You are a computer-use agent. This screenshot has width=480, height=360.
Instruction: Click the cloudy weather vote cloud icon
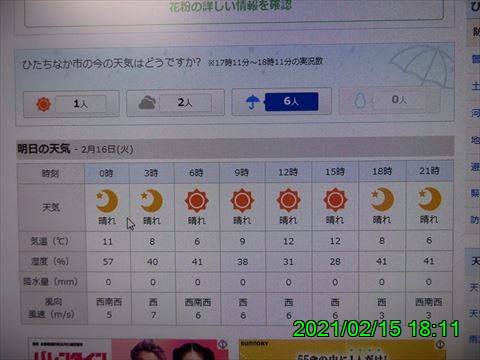click(x=147, y=103)
